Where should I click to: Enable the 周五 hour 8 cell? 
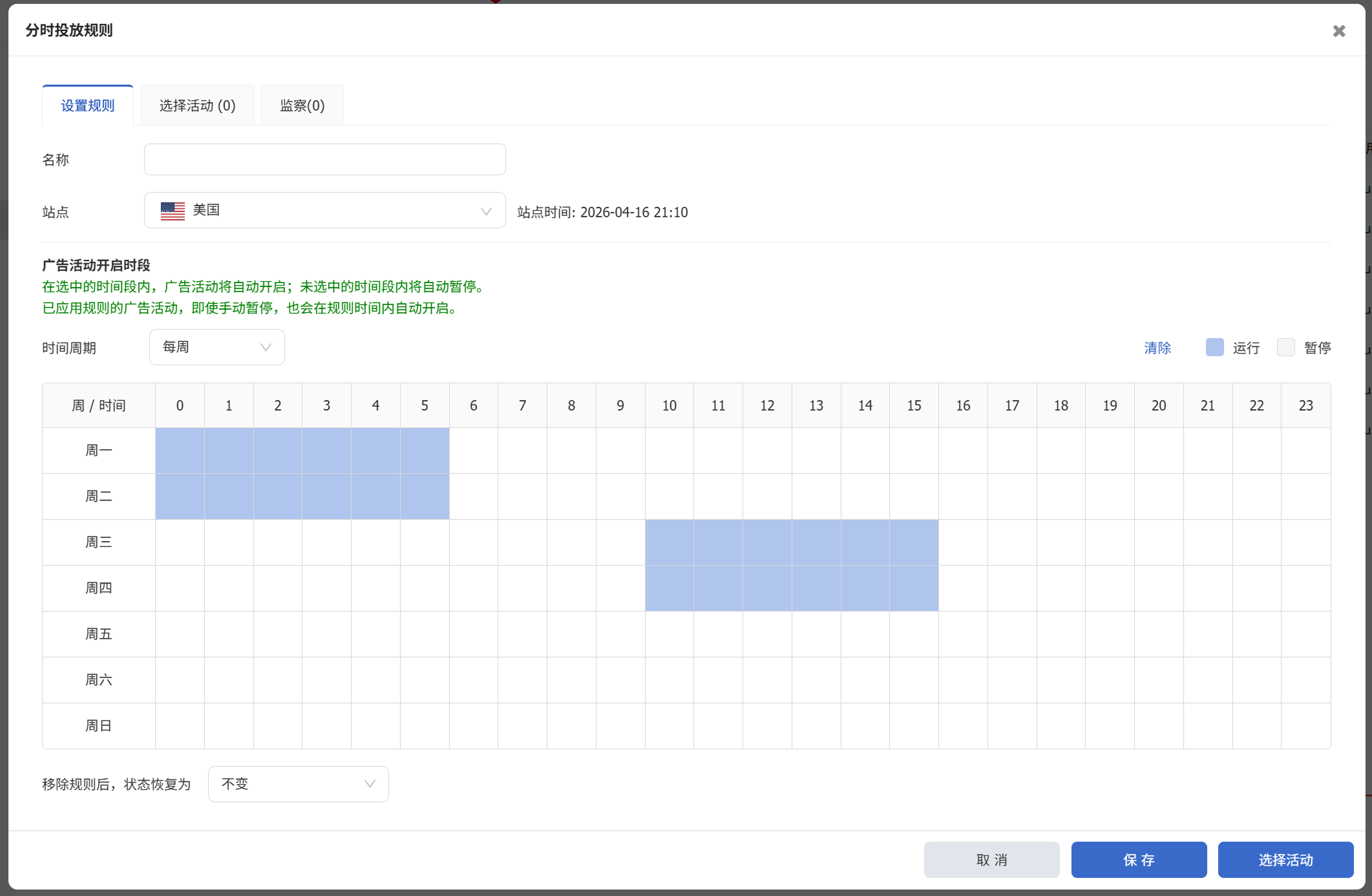click(x=571, y=634)
